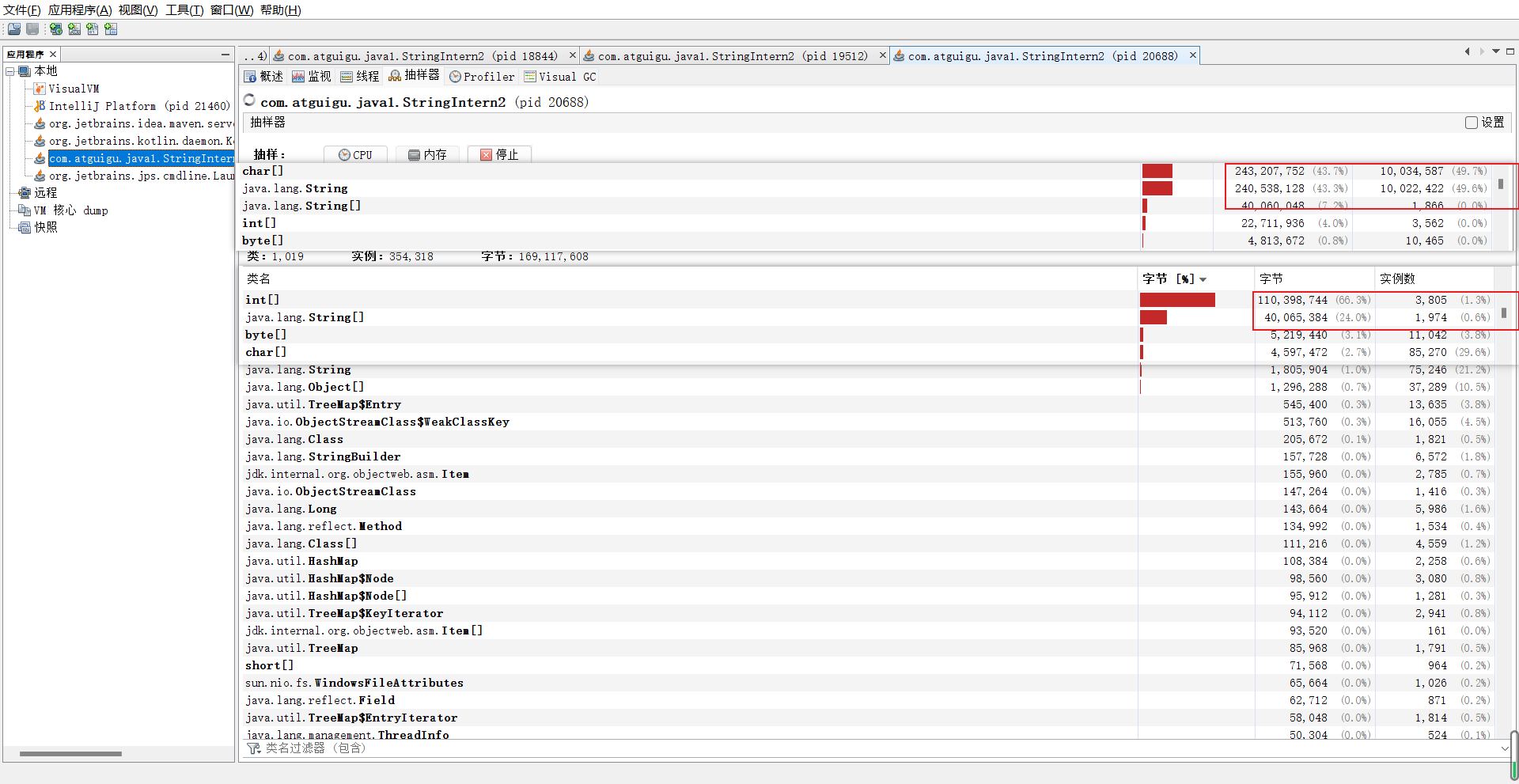1519x784 pixels.
Task: Click the Java icon of org.jetbrains.jps.cmdline node
Action: tap(40, 176)
